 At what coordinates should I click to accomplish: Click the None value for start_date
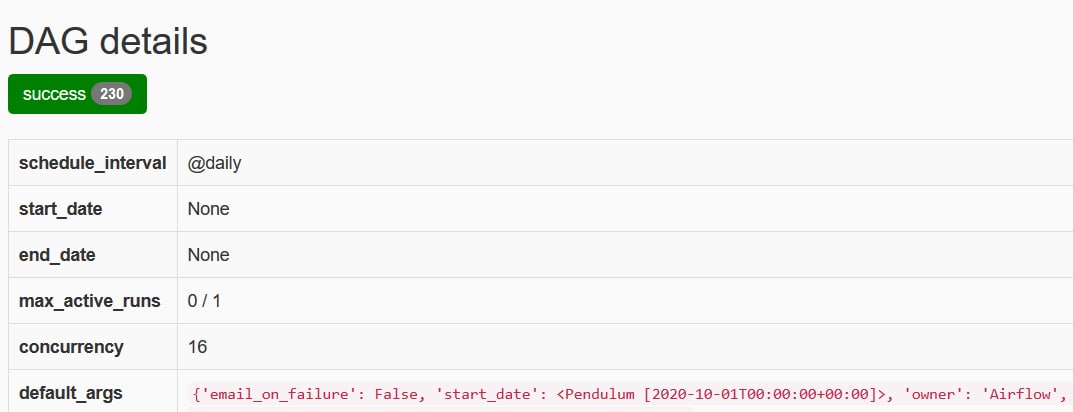point(209,209)
